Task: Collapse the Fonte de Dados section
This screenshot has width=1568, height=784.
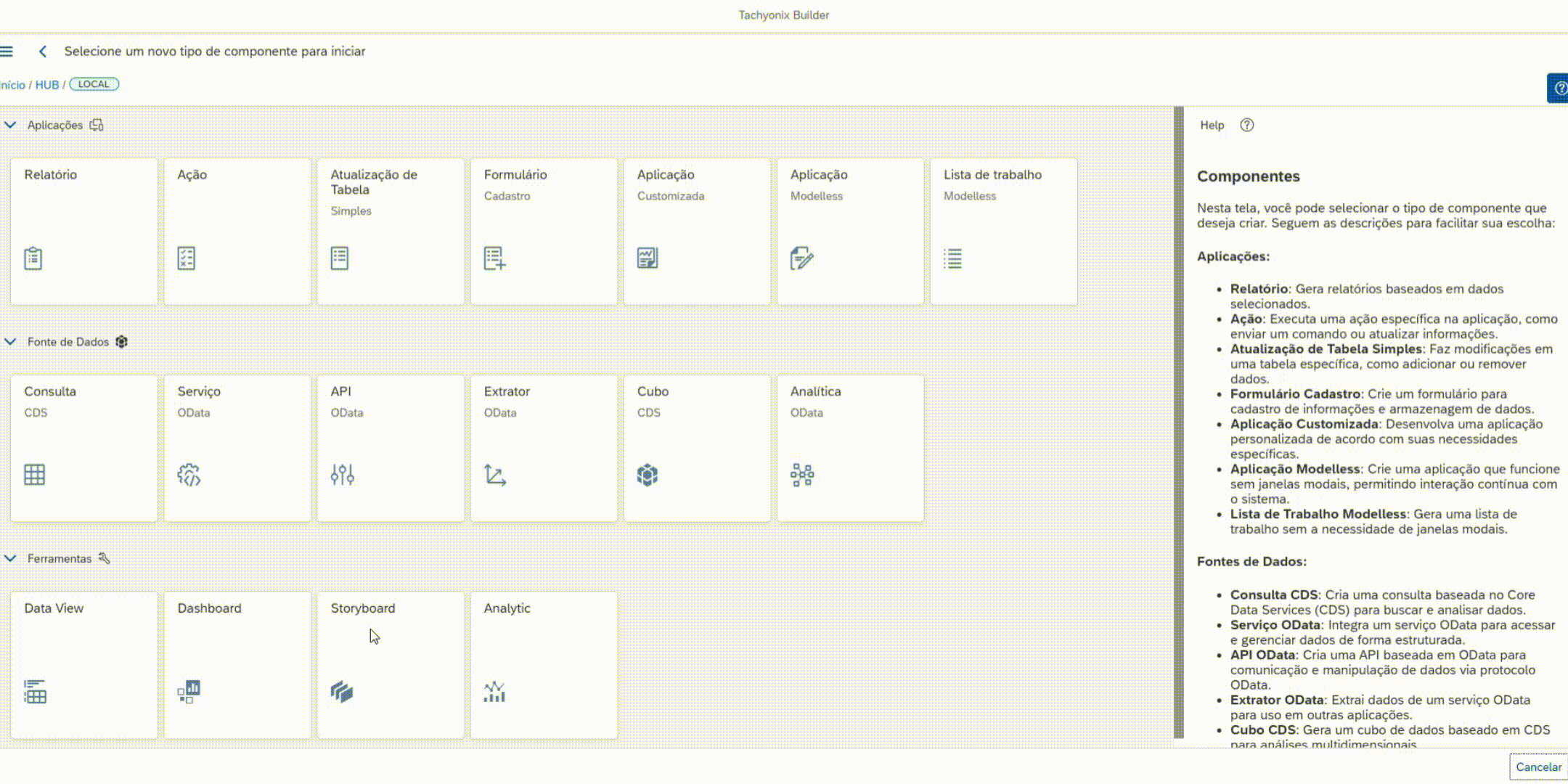Action: pyautogui.click(x=10, y=342)
